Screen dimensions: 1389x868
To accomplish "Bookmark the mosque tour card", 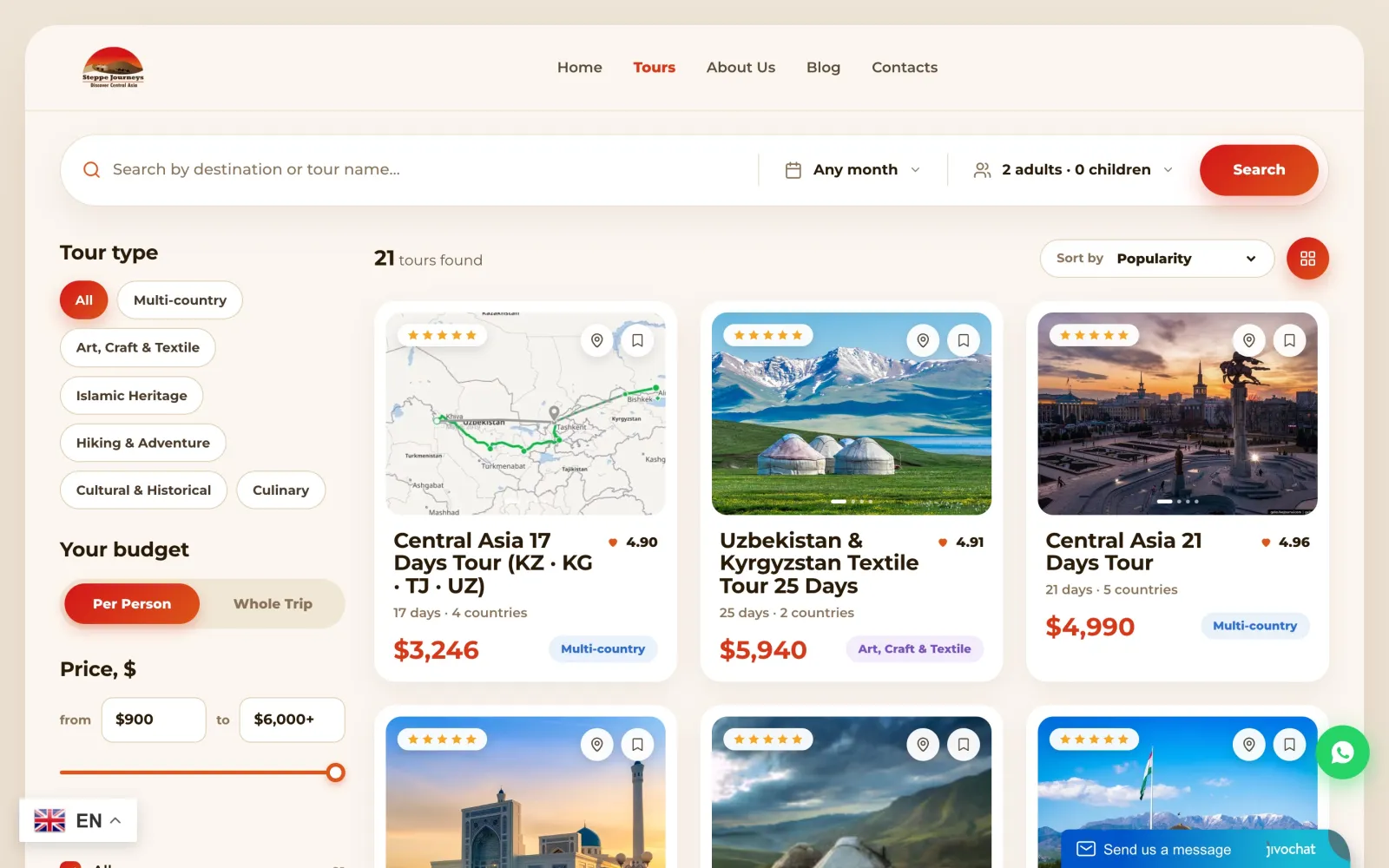I will [637, 744].
